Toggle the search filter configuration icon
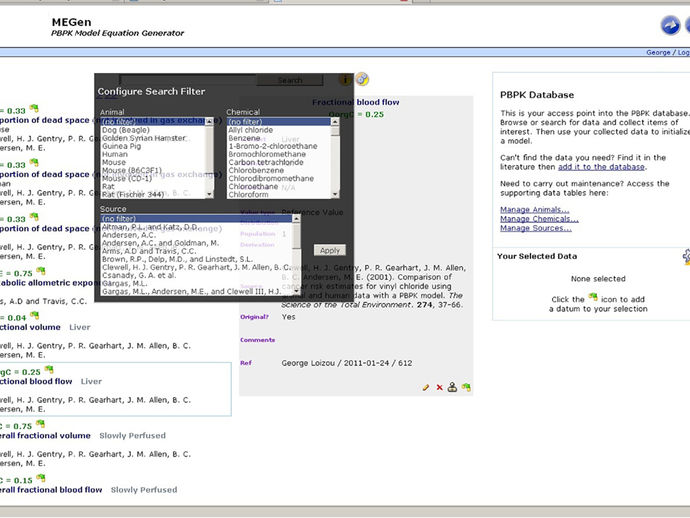Screen dimensions: 690x518 [x=362, y=79]
